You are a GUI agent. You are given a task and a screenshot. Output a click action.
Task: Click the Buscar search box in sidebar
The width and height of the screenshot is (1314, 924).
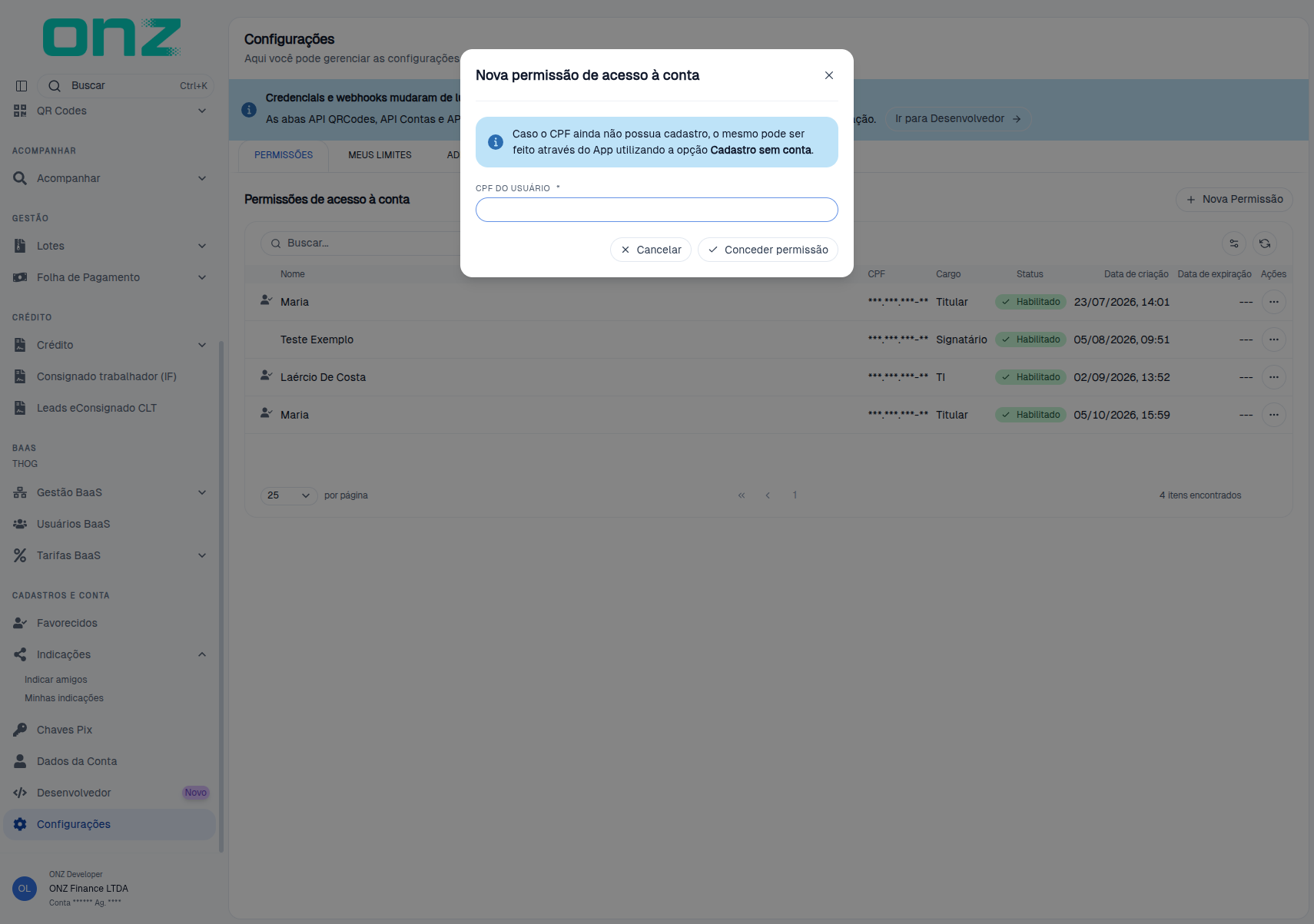coord(126,86)
